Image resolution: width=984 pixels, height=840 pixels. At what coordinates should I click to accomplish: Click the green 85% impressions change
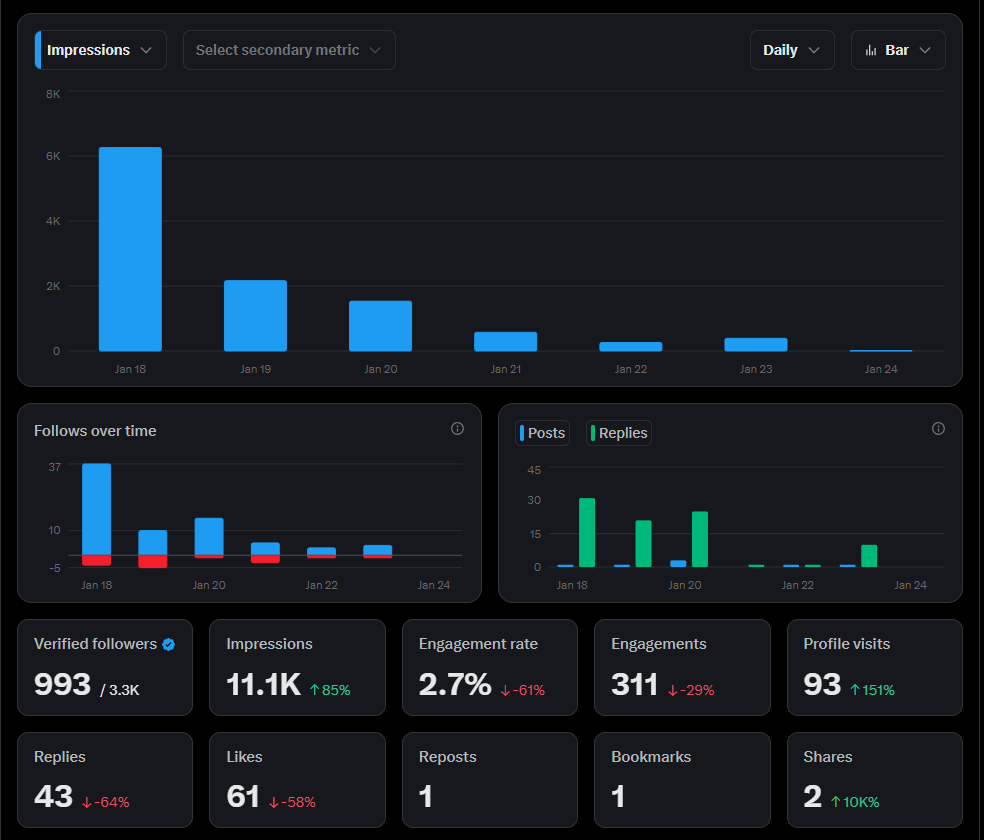pyautogui.click(x=330, y=690)
